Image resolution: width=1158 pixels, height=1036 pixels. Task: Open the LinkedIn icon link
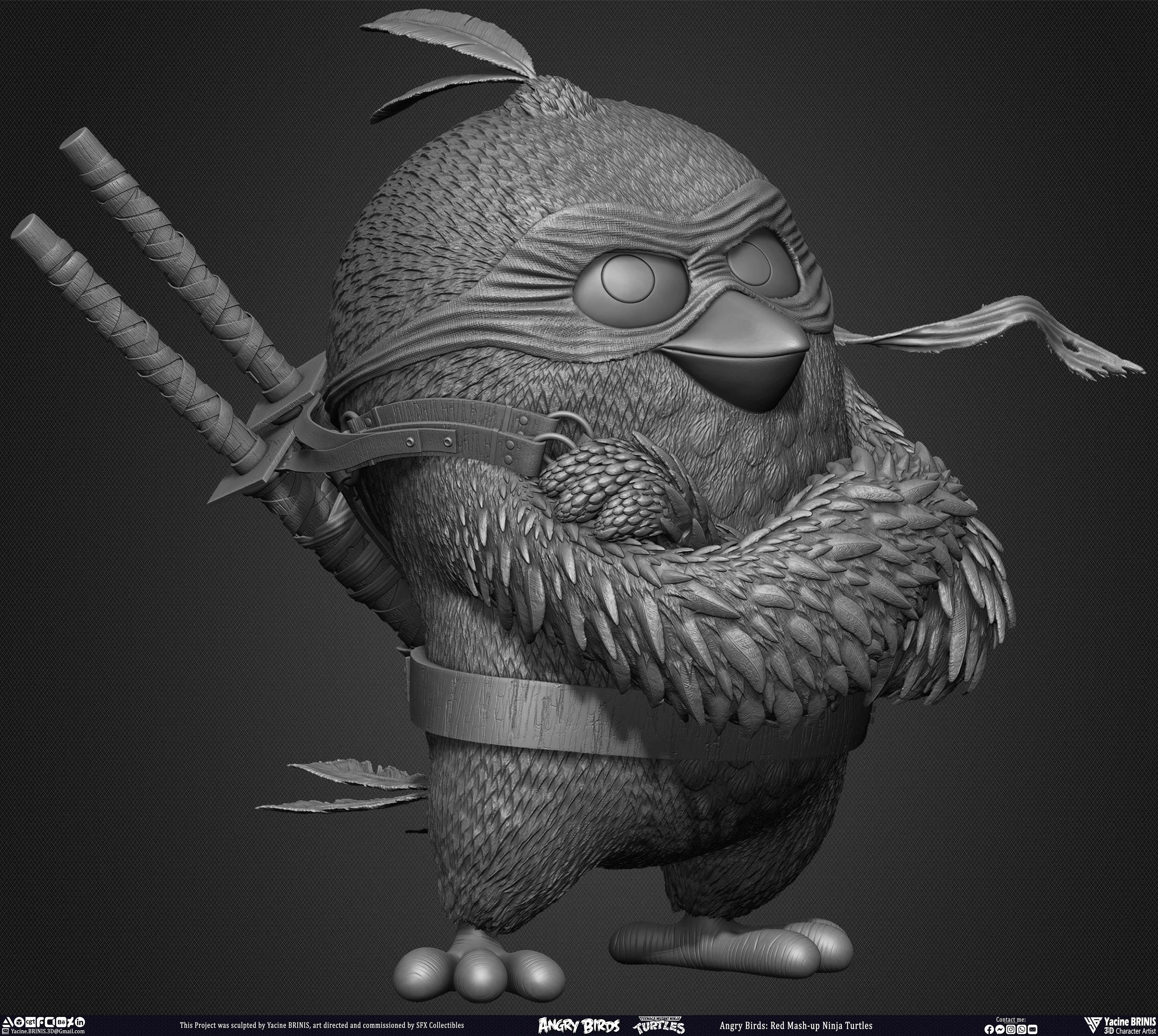(80, 1022)
